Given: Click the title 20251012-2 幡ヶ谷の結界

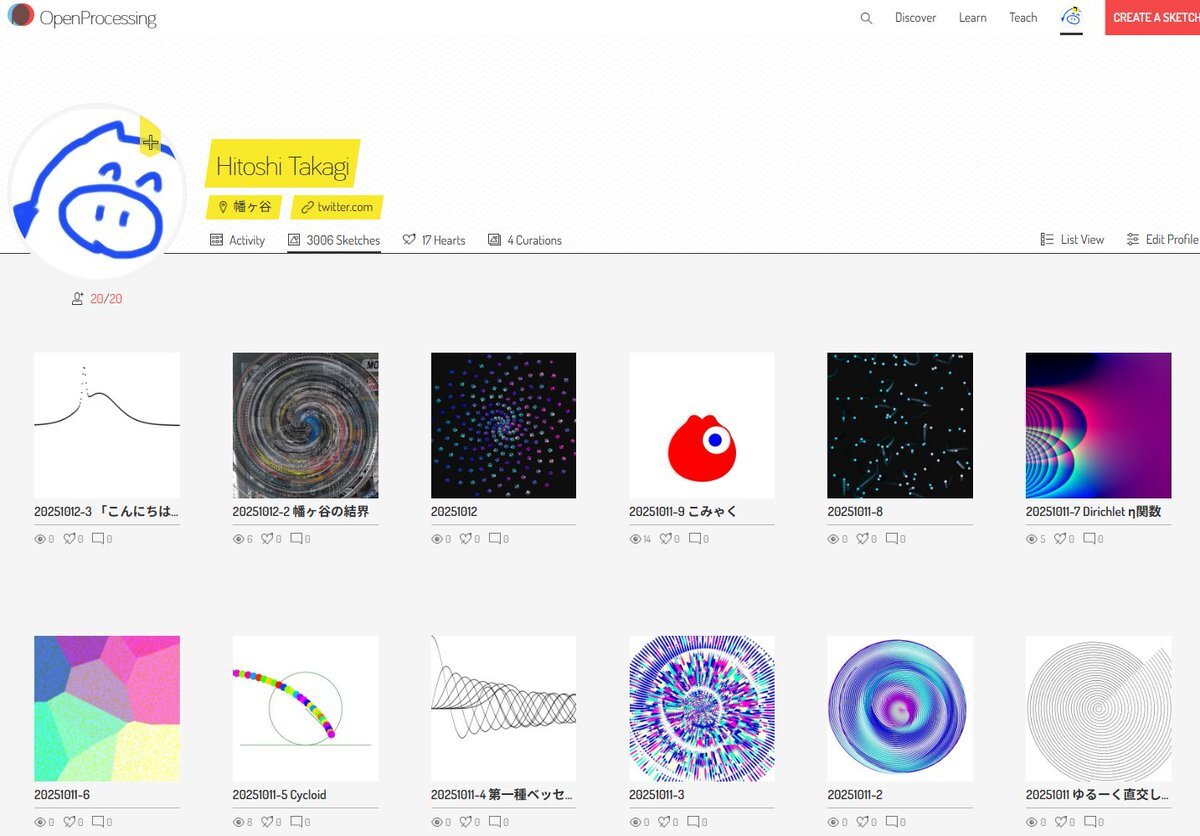Looking at the screenshot, I should point(301,512).
